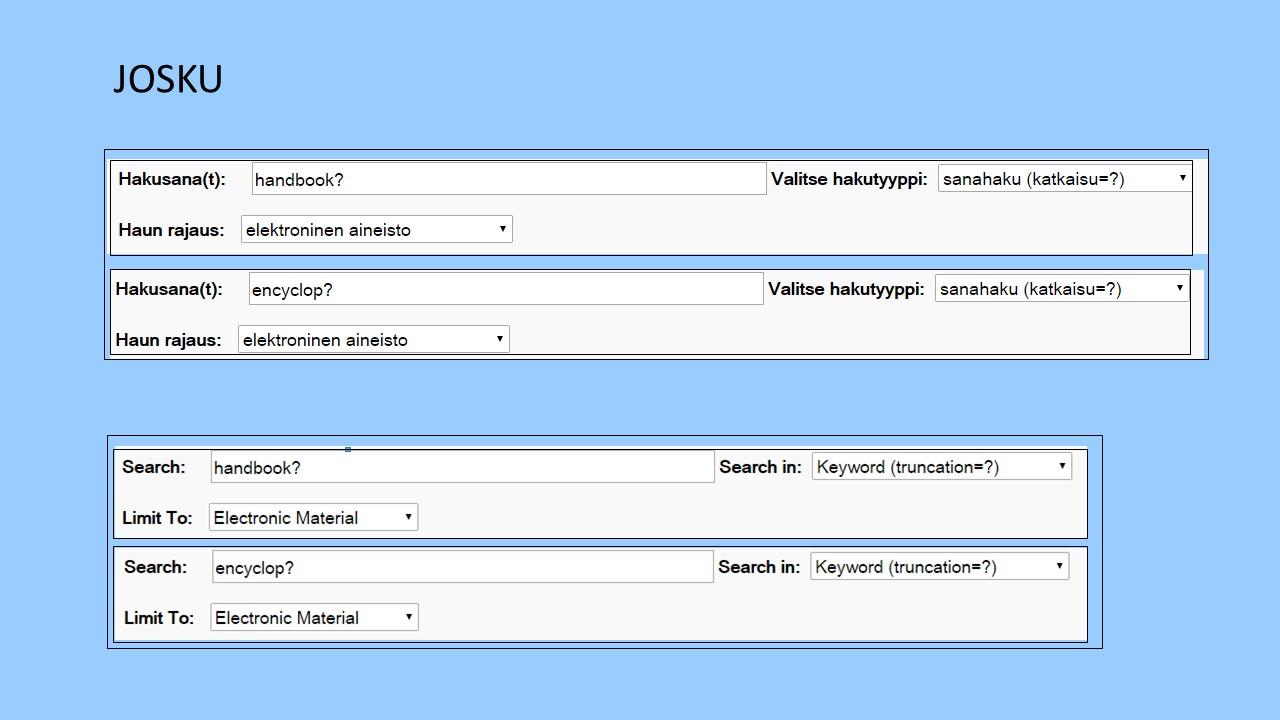Click 'Limit To:' label below the English encyclop? field
The width and height of the screenshot is (1280, 720).
point(159,618)
